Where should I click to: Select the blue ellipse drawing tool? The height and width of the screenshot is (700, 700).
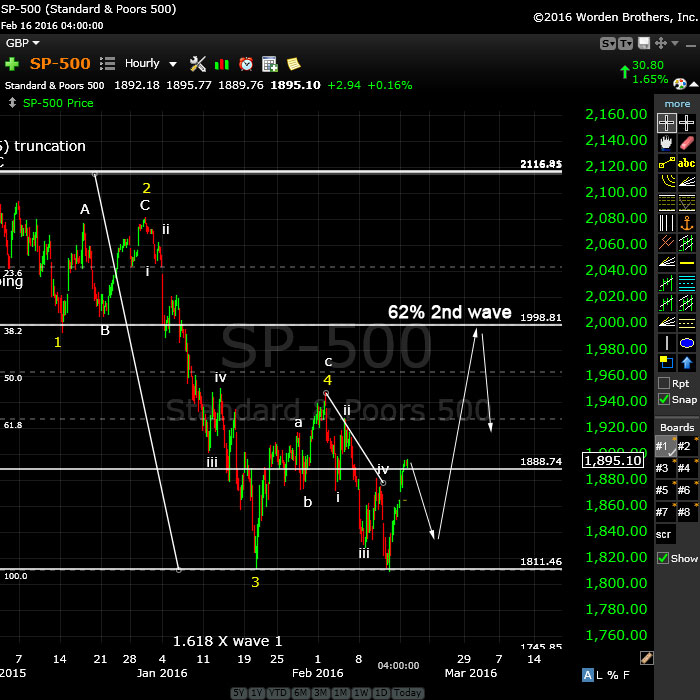(687, 343)
